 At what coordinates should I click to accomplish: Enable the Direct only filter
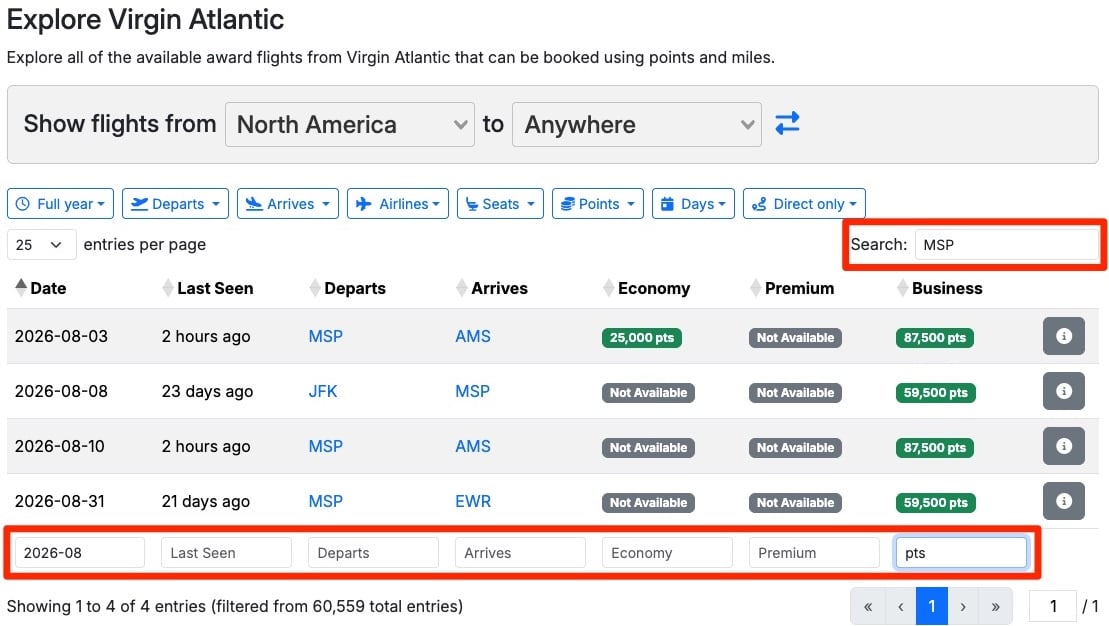(804, 203)
